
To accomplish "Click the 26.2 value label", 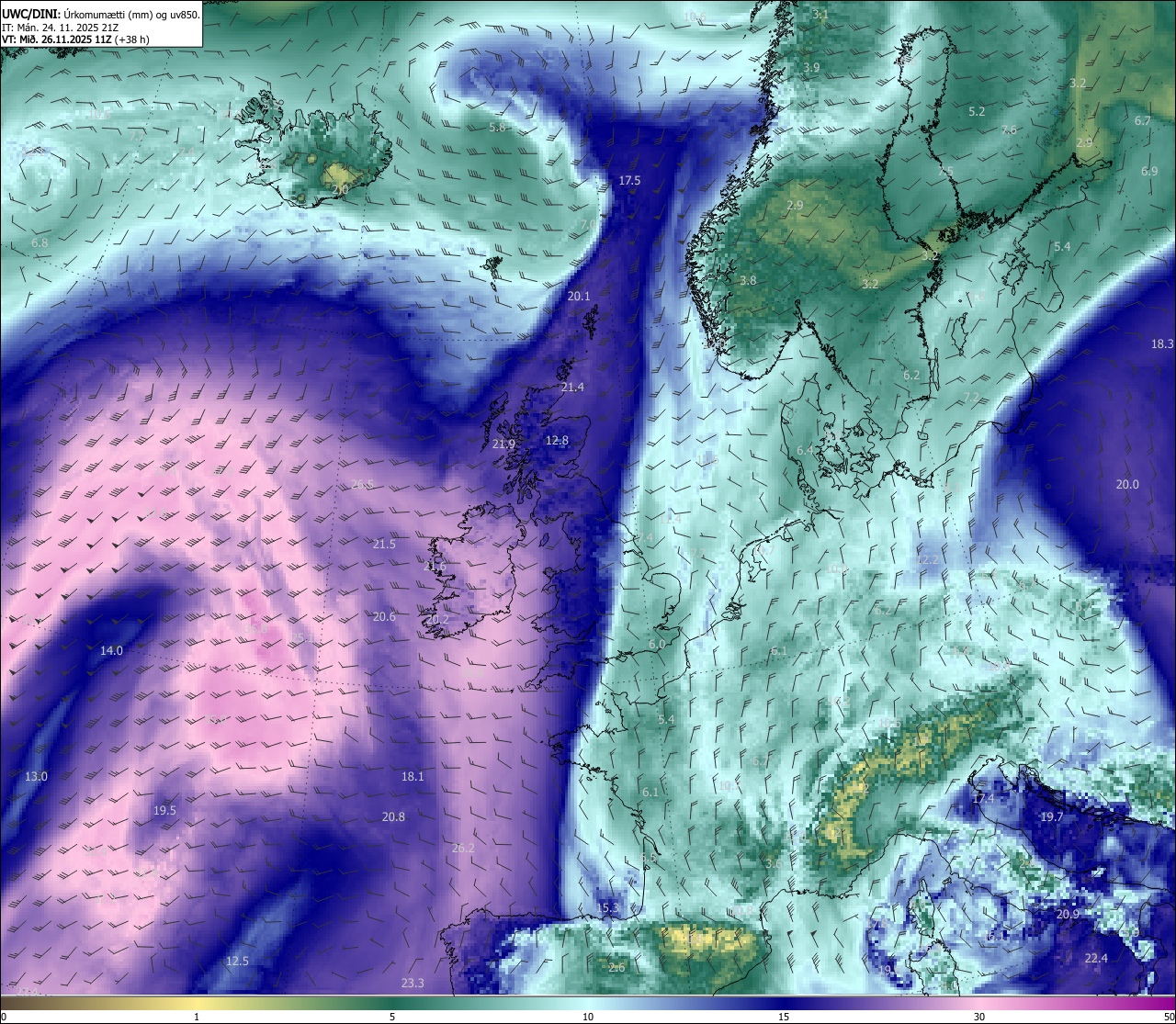I will click(463, 849).
